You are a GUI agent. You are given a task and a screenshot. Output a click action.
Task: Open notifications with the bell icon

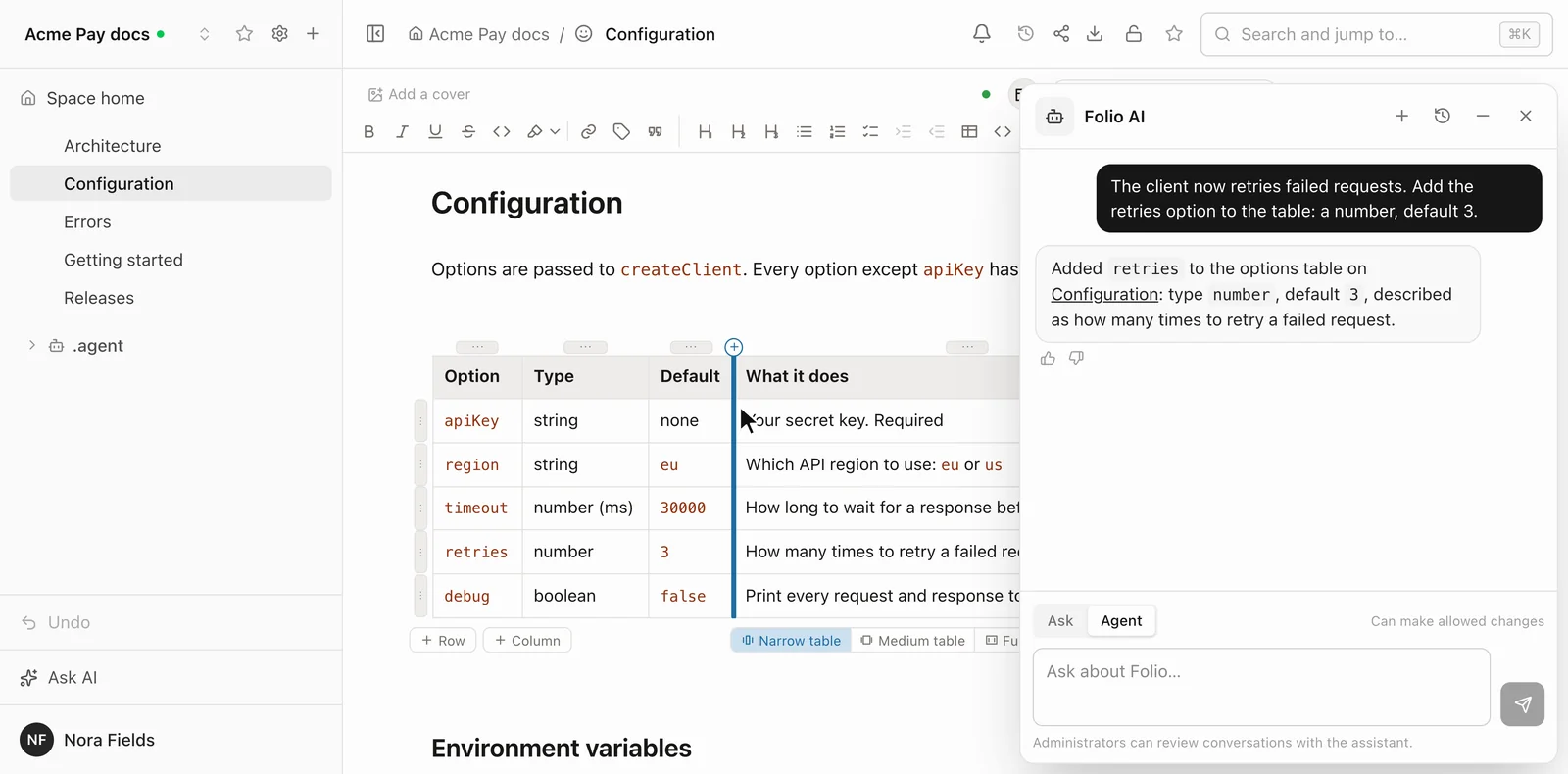[981, 34]
